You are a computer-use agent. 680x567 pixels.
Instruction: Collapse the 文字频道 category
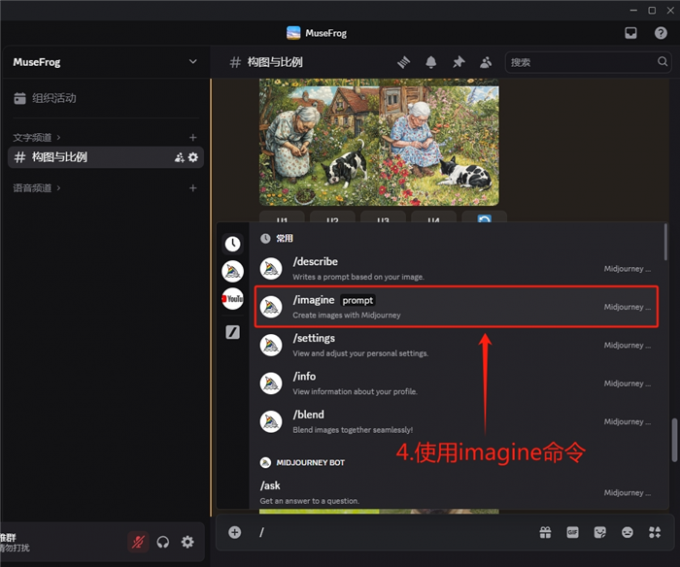click(37, 138)
